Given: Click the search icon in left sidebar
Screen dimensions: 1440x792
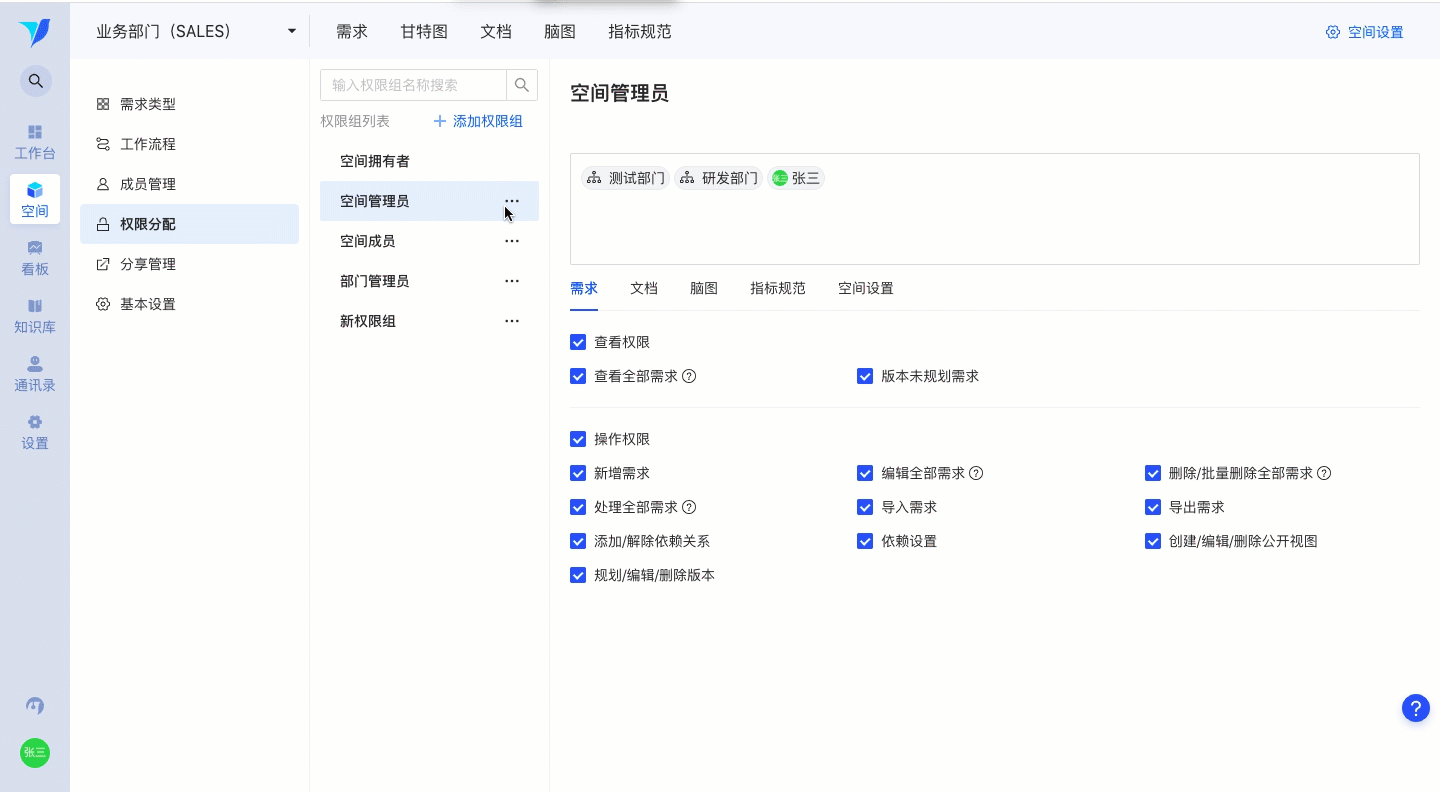Looking at the screenshot, I should 35,81.
